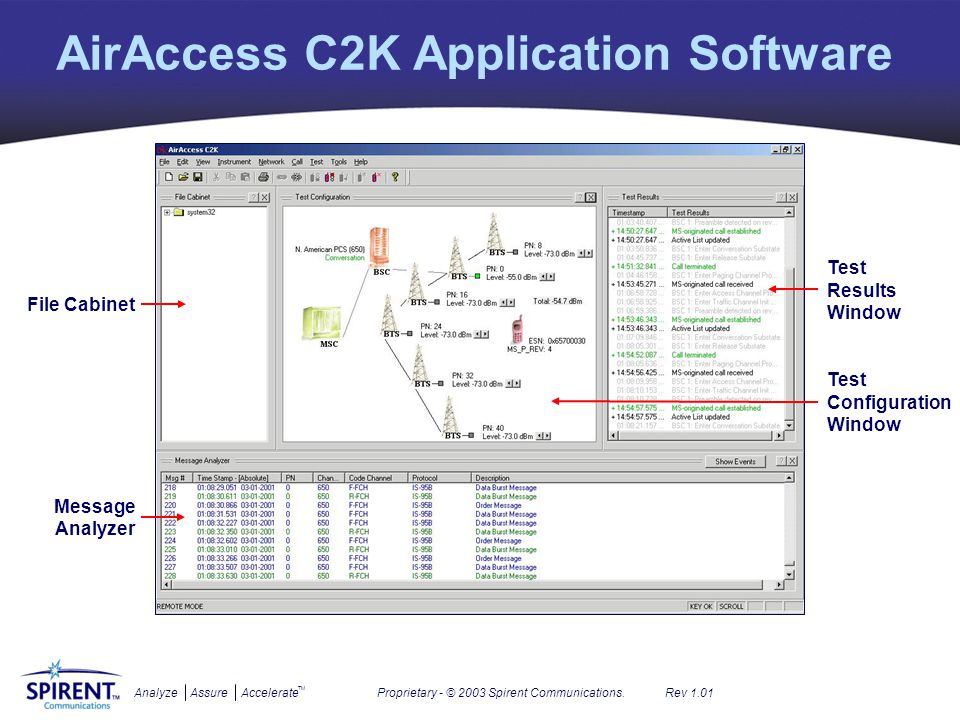
Task: Toggle the status square of PN: 16 BTS
Action: click(x=437, y=302)
